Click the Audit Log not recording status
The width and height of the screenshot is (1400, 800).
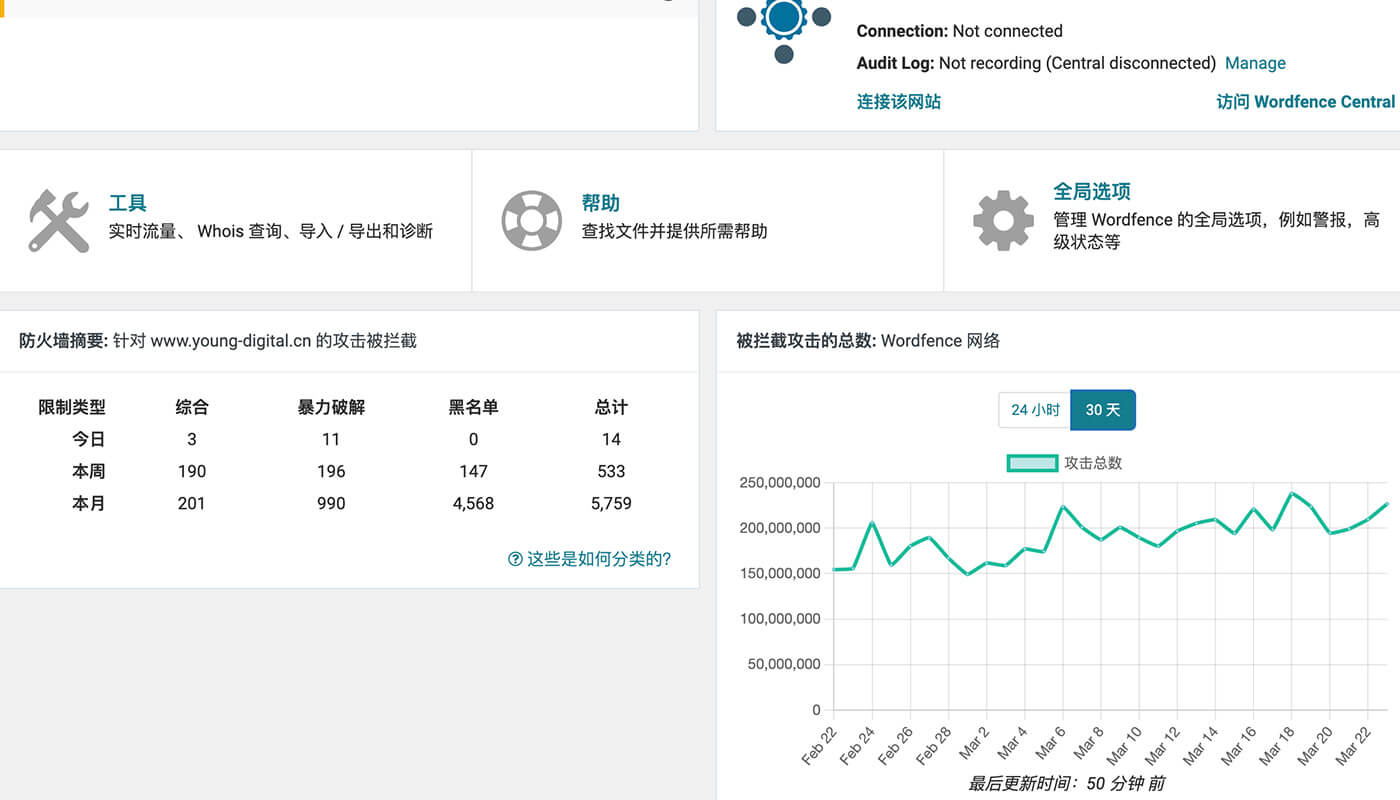[x=1036, y=63]
